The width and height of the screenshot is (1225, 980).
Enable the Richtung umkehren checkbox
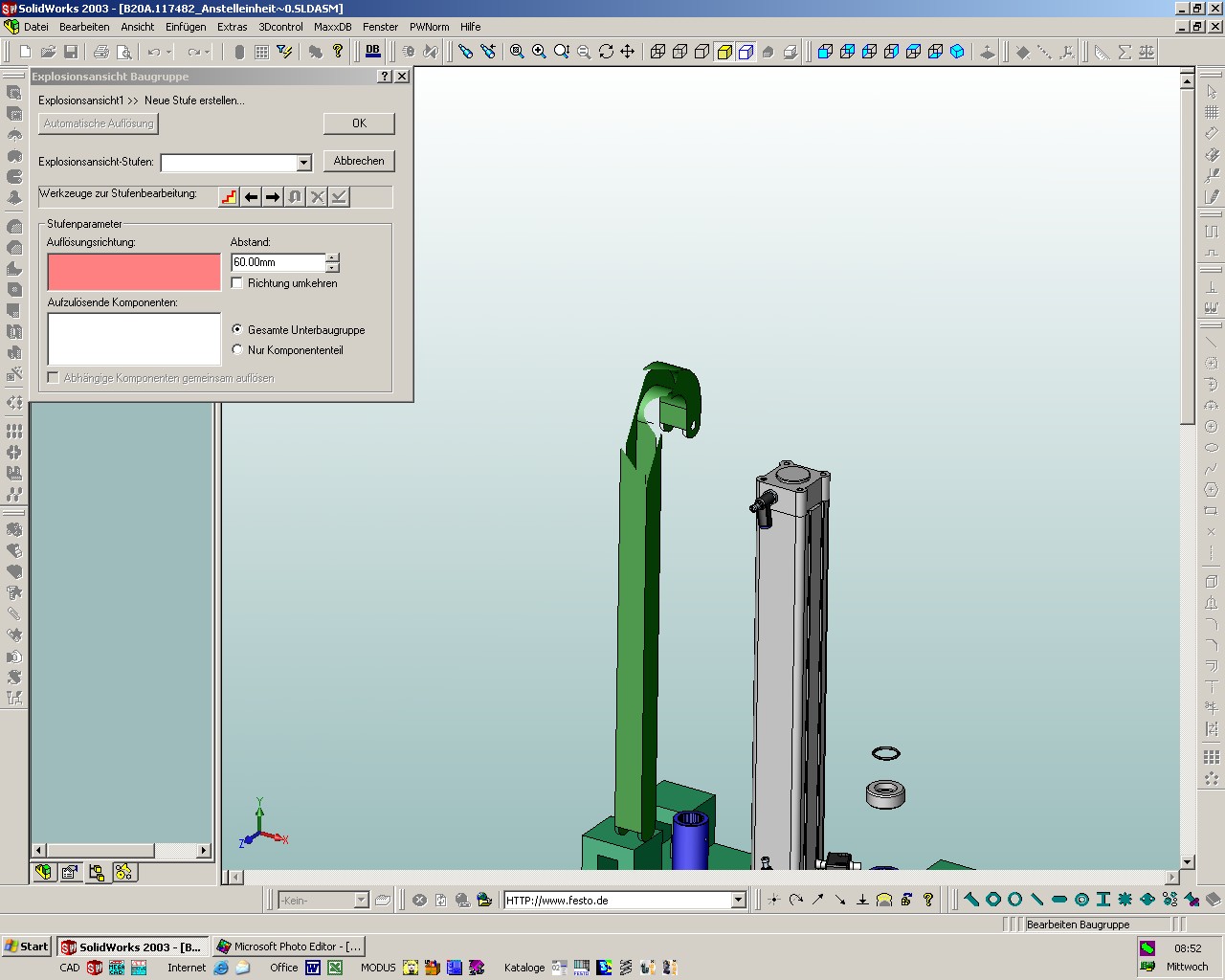(237, 283)
